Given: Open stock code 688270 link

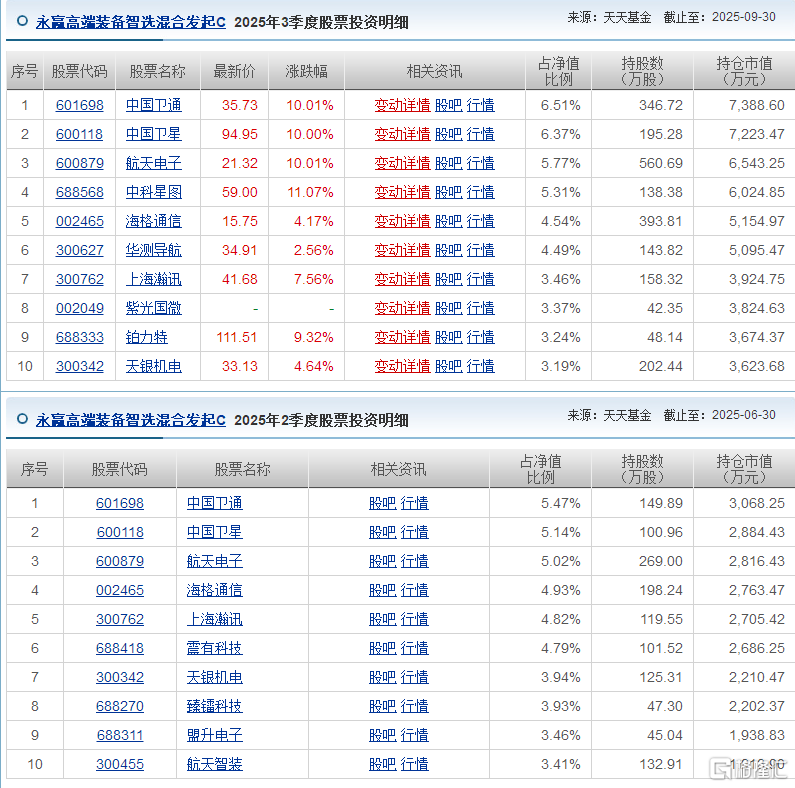Looking at the screenshot, I should pos(120,706).
